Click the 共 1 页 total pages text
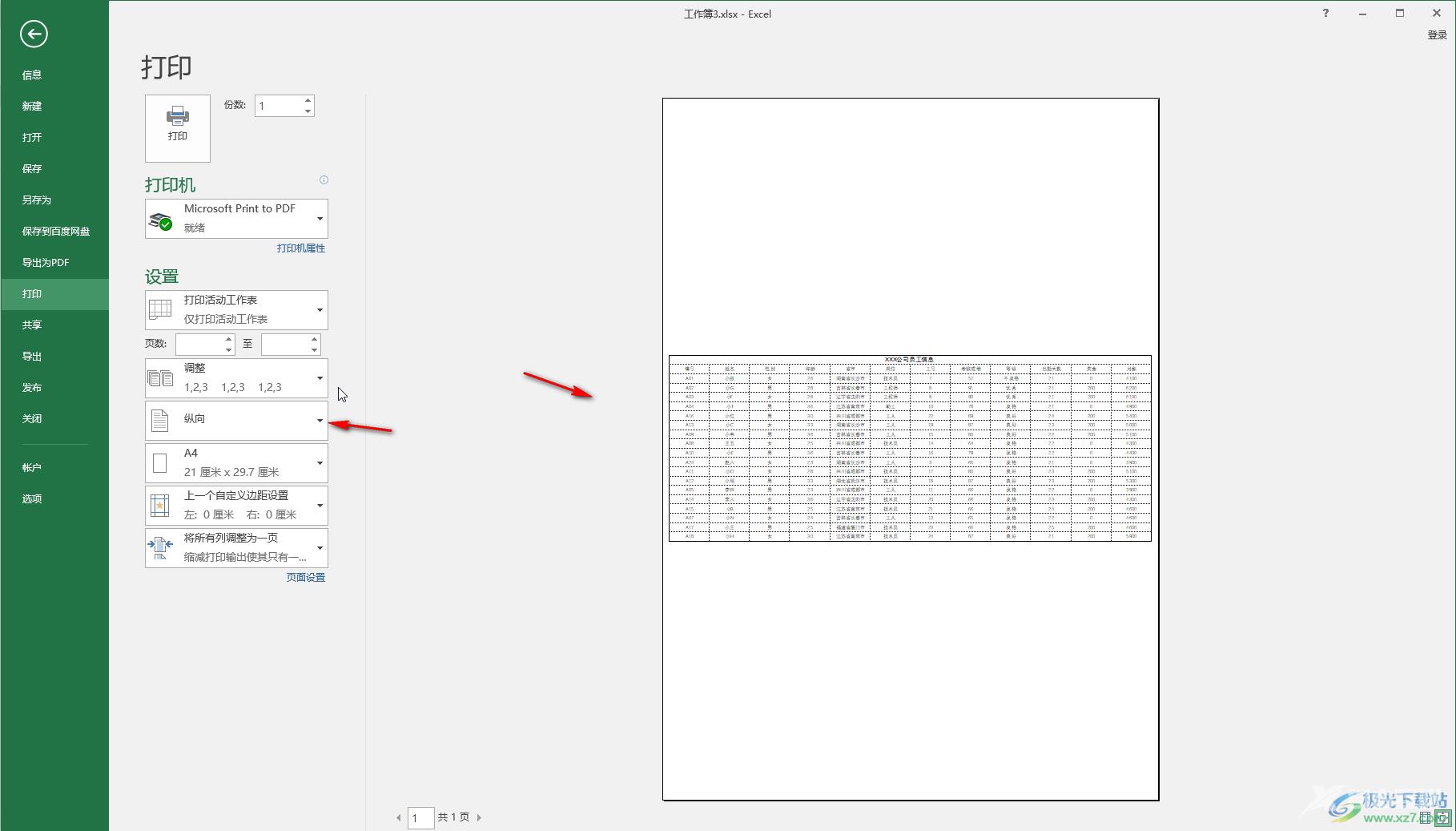Screen dimensions: 1456x831 pos(453,817)
